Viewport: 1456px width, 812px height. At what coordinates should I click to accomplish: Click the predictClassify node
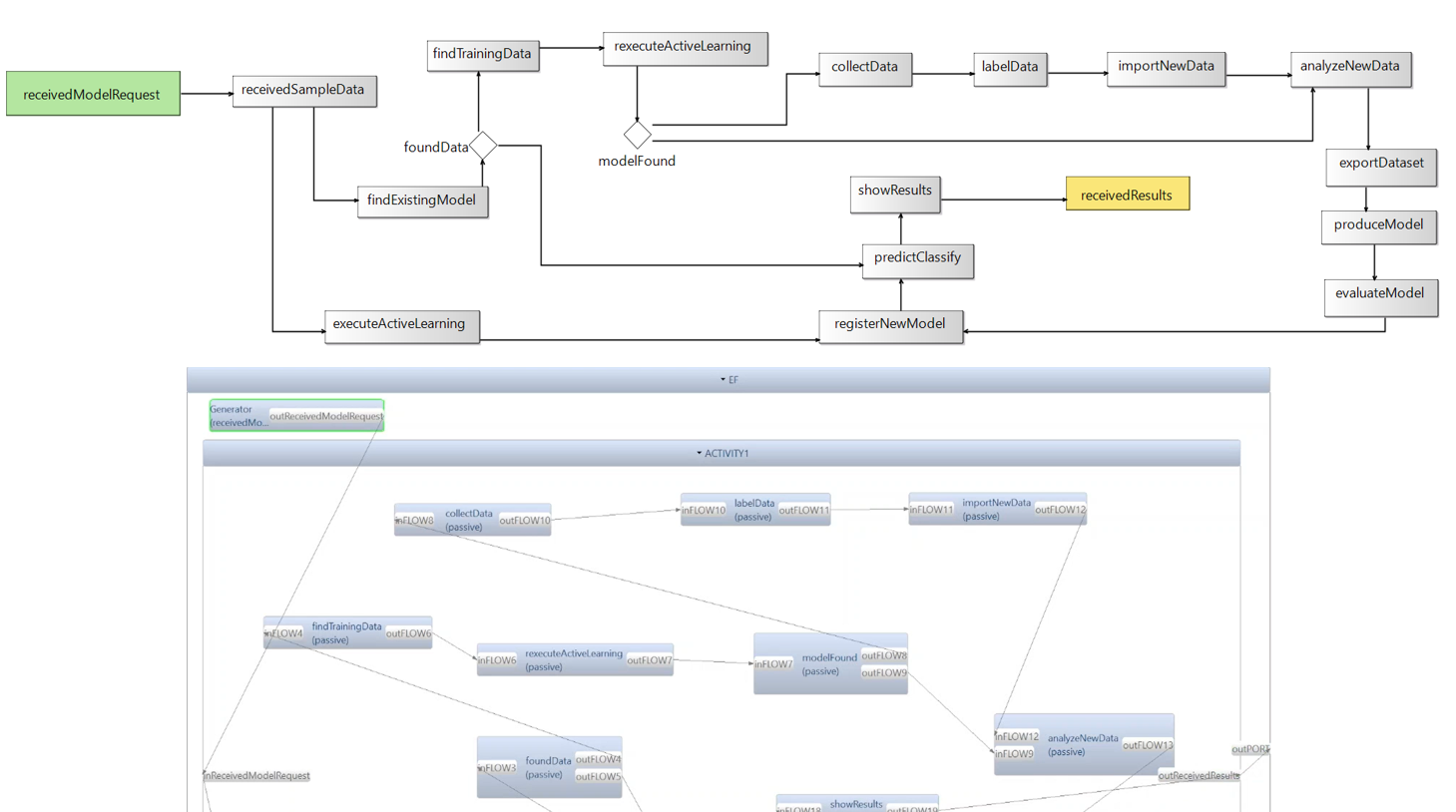[x=917, y=258]
